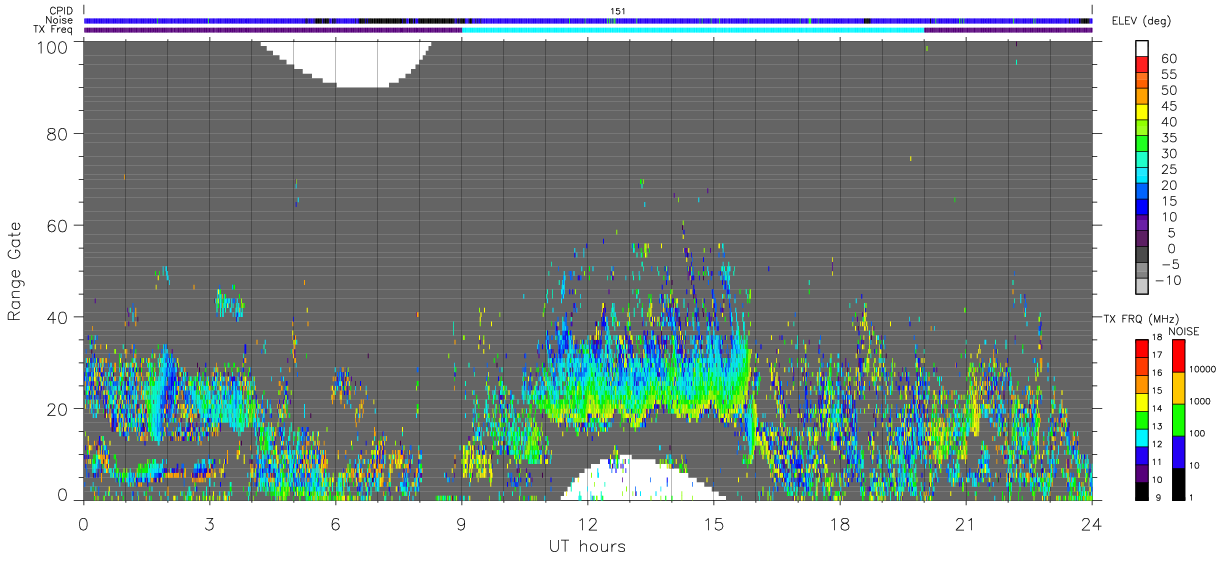Viewport: 1228px width, 567px height.
Task: Click the CPID value 151
Action: coord(617,11)
